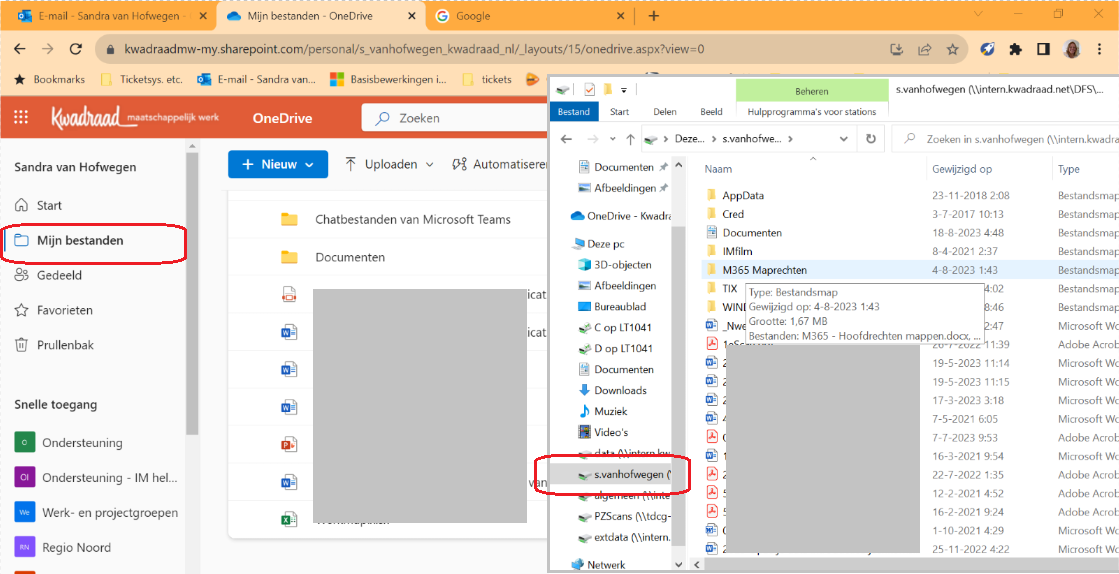This screenshot has width=1119, height=574.
Task: Refresh the Explorer folder view
Action: pyautogui.click(x=871, y=139)
